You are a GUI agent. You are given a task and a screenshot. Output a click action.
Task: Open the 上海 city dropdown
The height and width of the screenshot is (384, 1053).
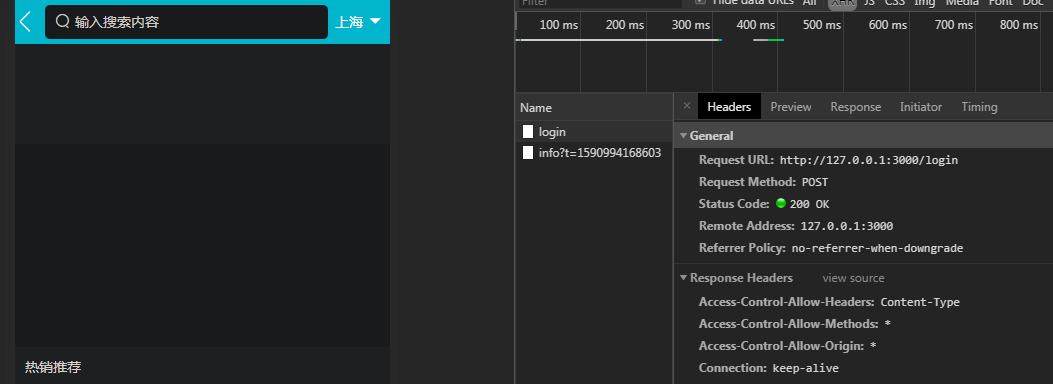pyautogui.click(x=358, y=22)
